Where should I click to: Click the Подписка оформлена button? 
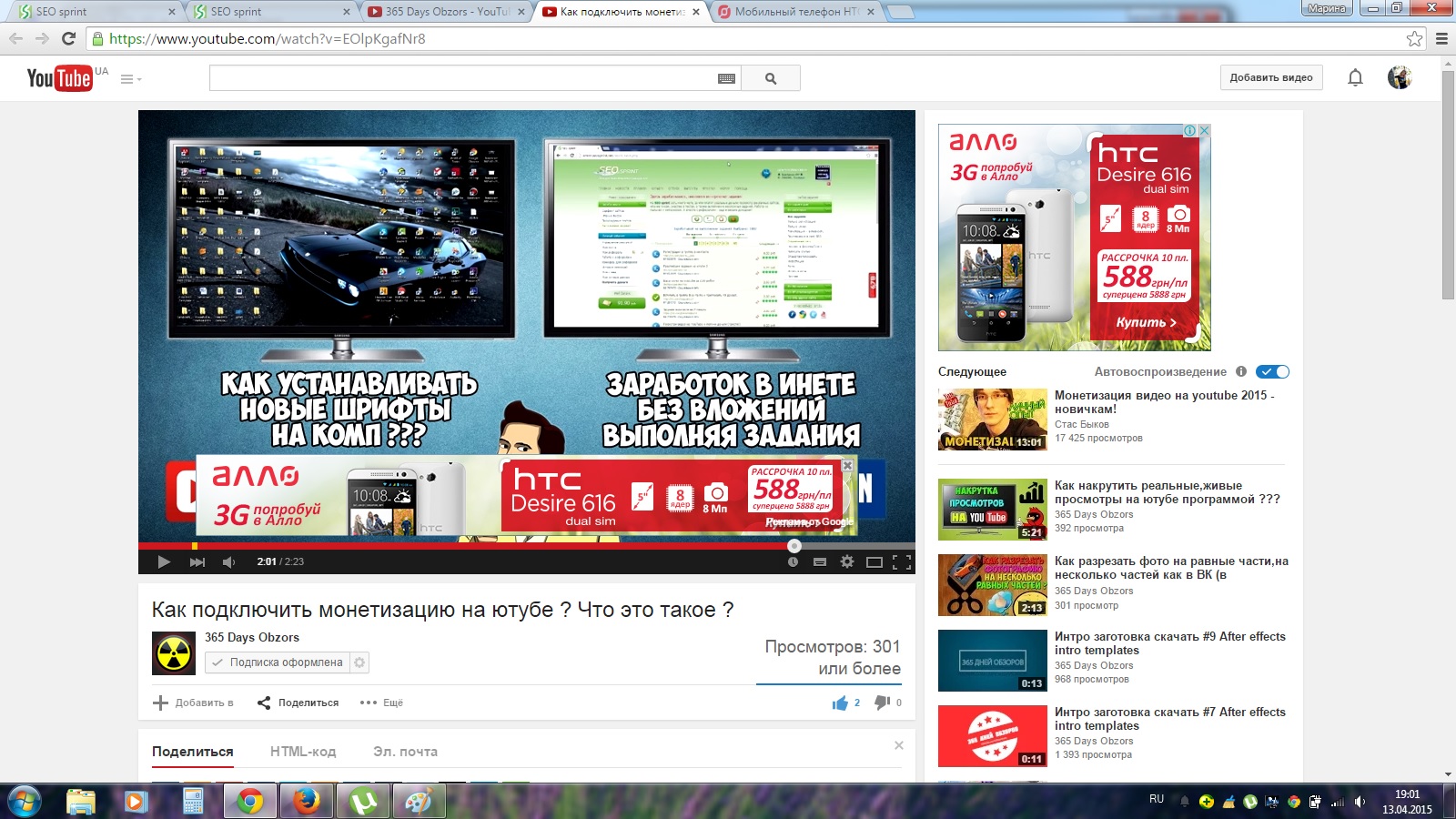[278, 662]
